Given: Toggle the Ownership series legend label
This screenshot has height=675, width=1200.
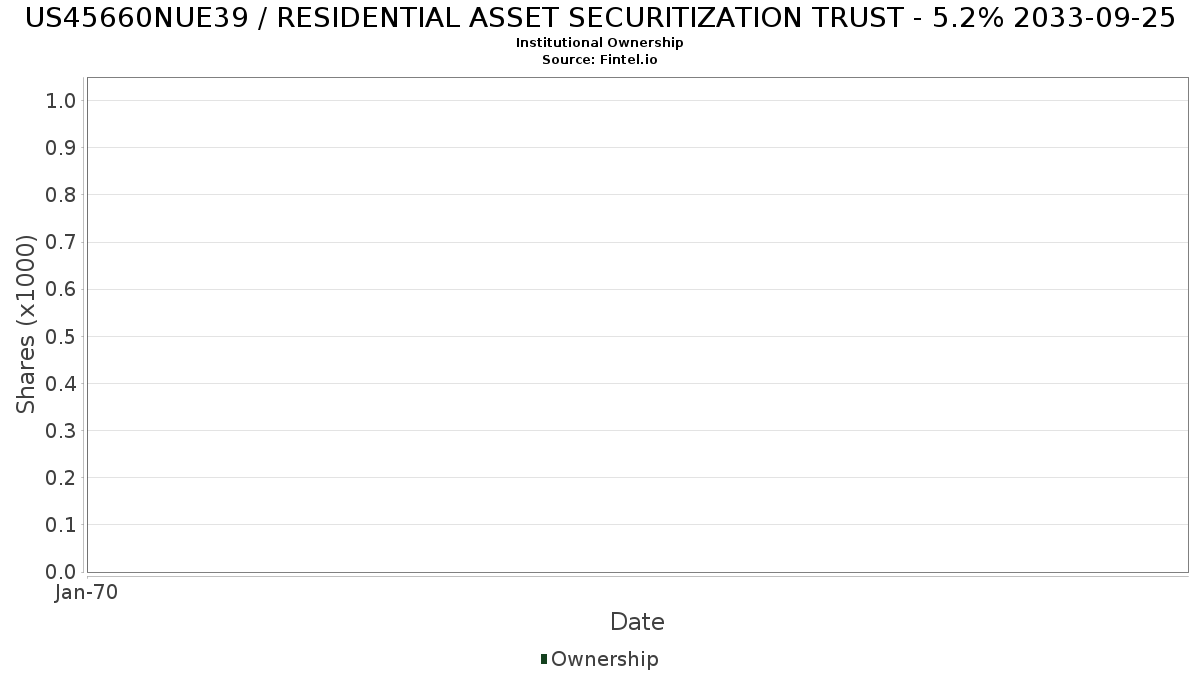Looking at the screenshot, I should (x=604, y=659).
